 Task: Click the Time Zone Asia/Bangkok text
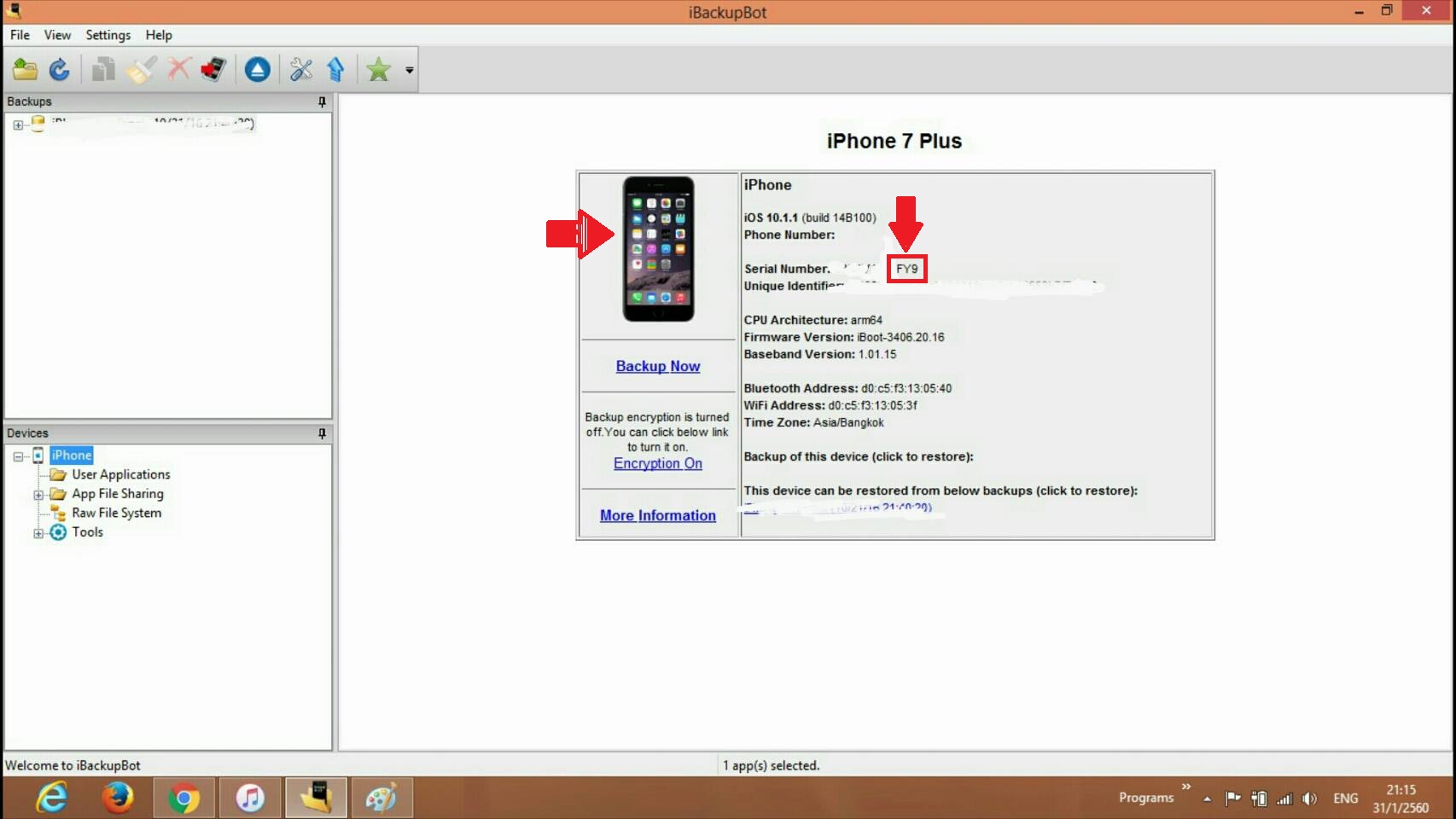(813, 422)
